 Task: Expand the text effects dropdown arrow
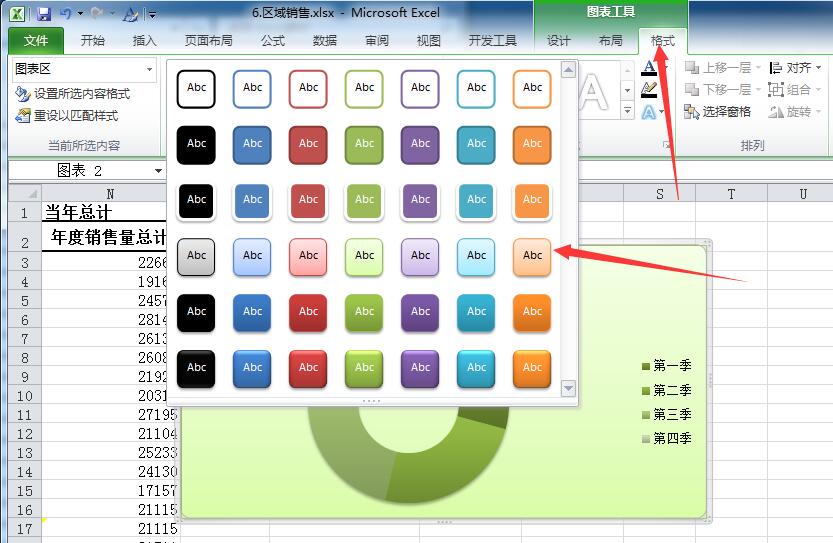[x=663, y=112]
